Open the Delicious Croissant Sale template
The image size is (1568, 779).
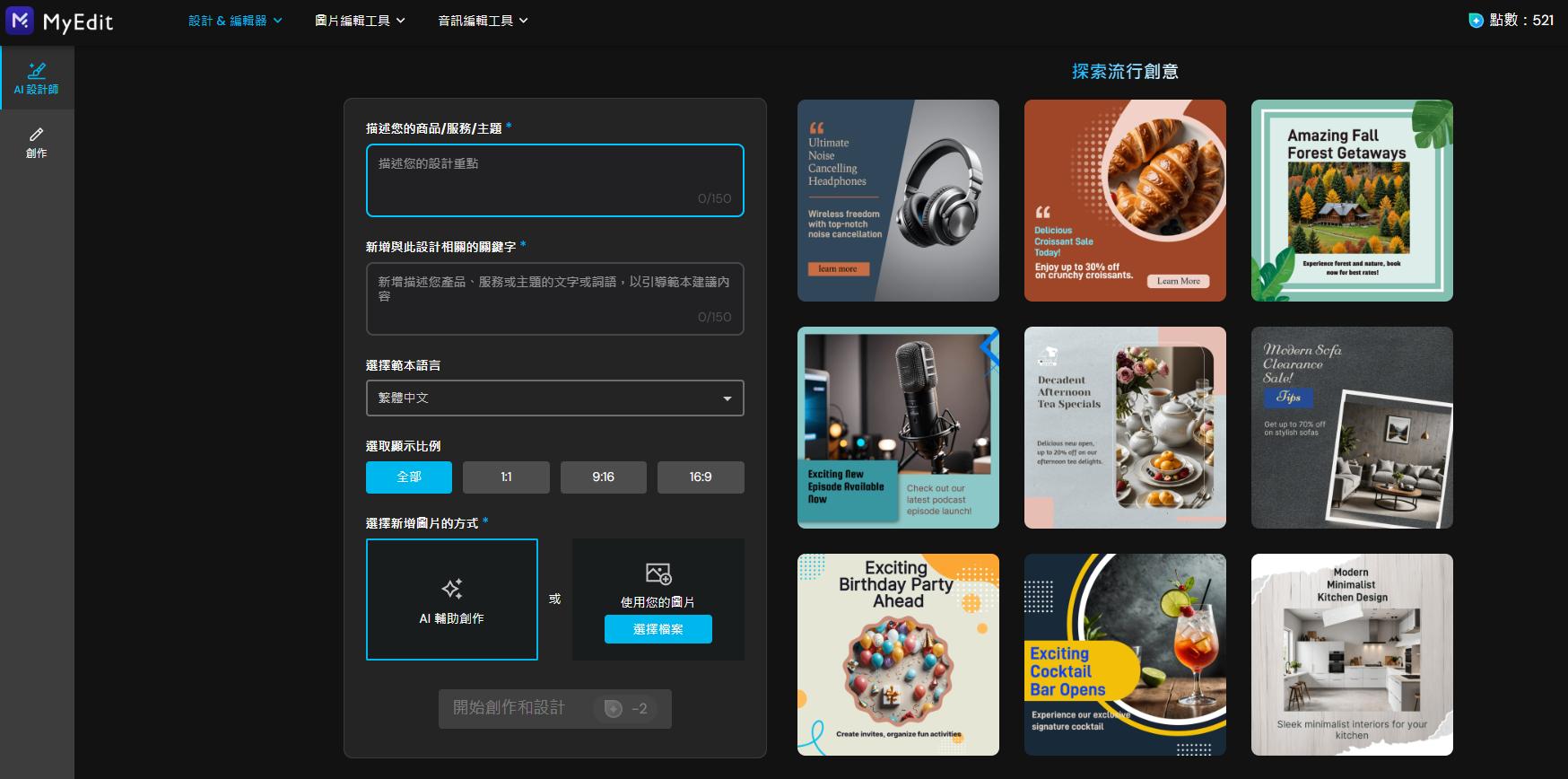[x=1125, y=200]
